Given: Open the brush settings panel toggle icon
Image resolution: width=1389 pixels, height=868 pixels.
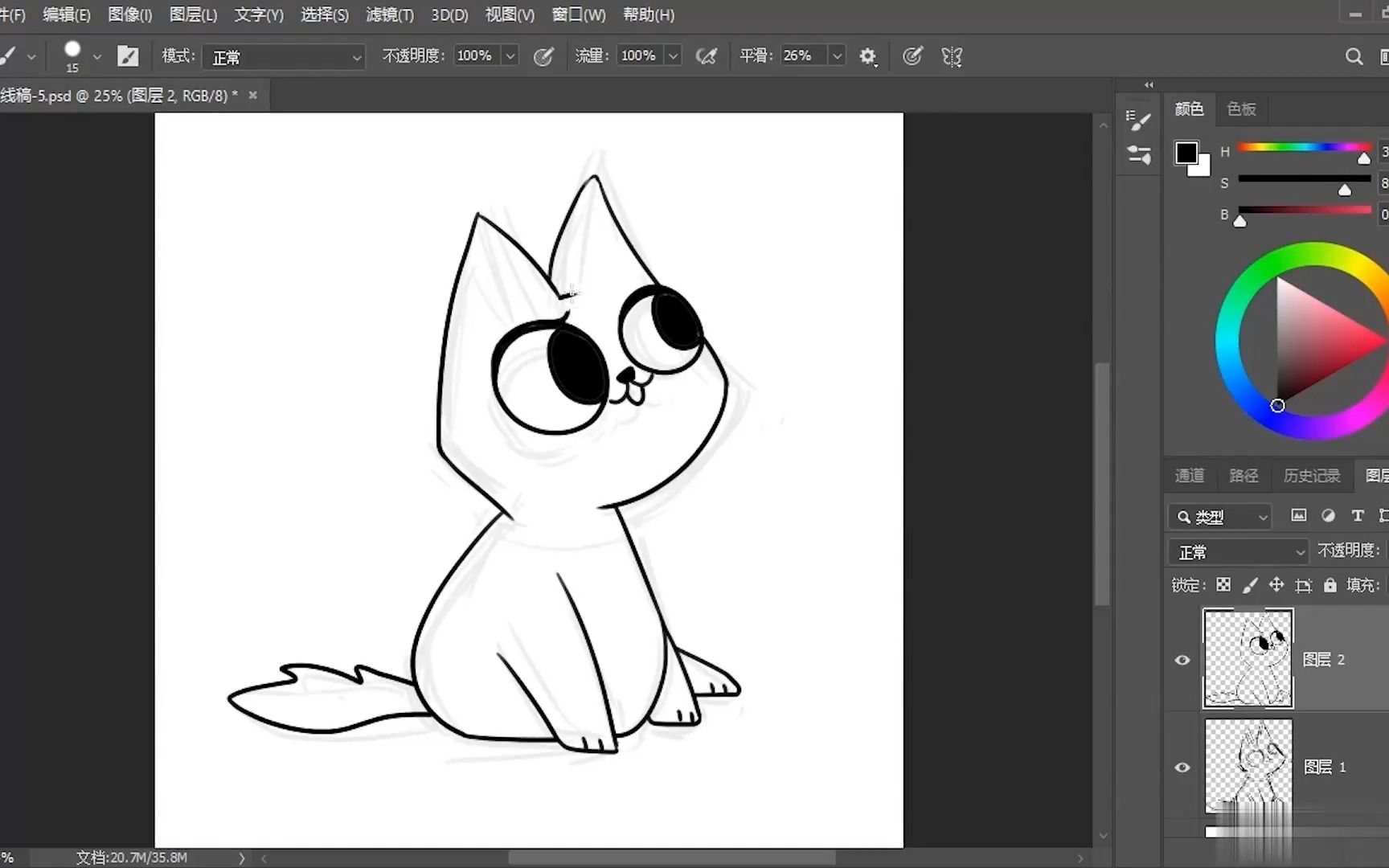Looking at the screenshot, I should pos(128,56).
